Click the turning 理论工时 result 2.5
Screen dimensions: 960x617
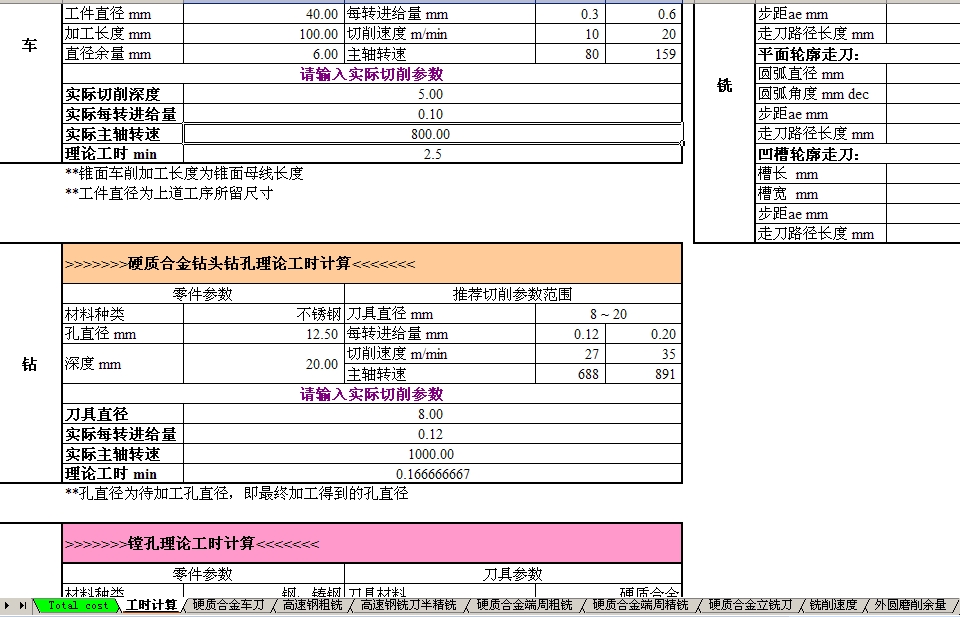pyautogui.click(x=432, y=154)
